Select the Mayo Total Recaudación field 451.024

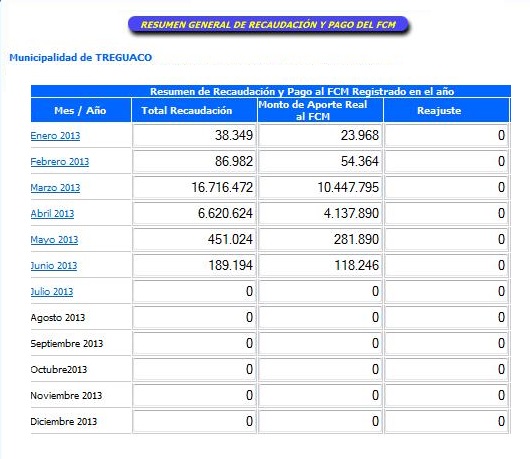[194, 239]
